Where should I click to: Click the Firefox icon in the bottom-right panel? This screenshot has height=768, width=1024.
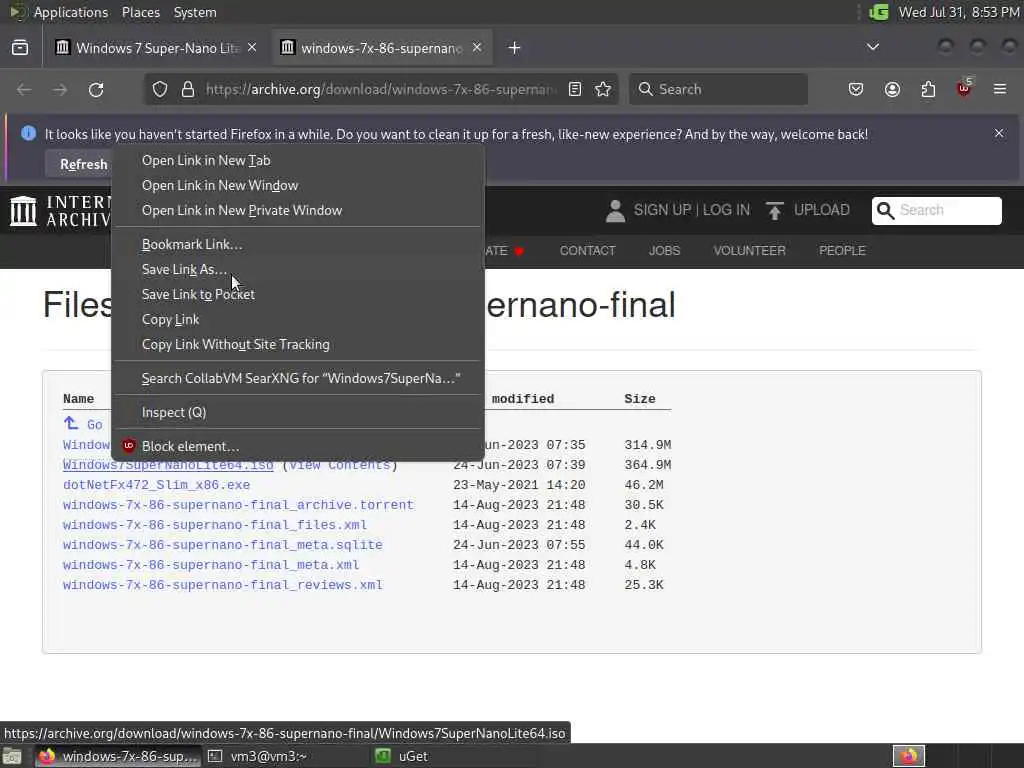coord(909,756)
